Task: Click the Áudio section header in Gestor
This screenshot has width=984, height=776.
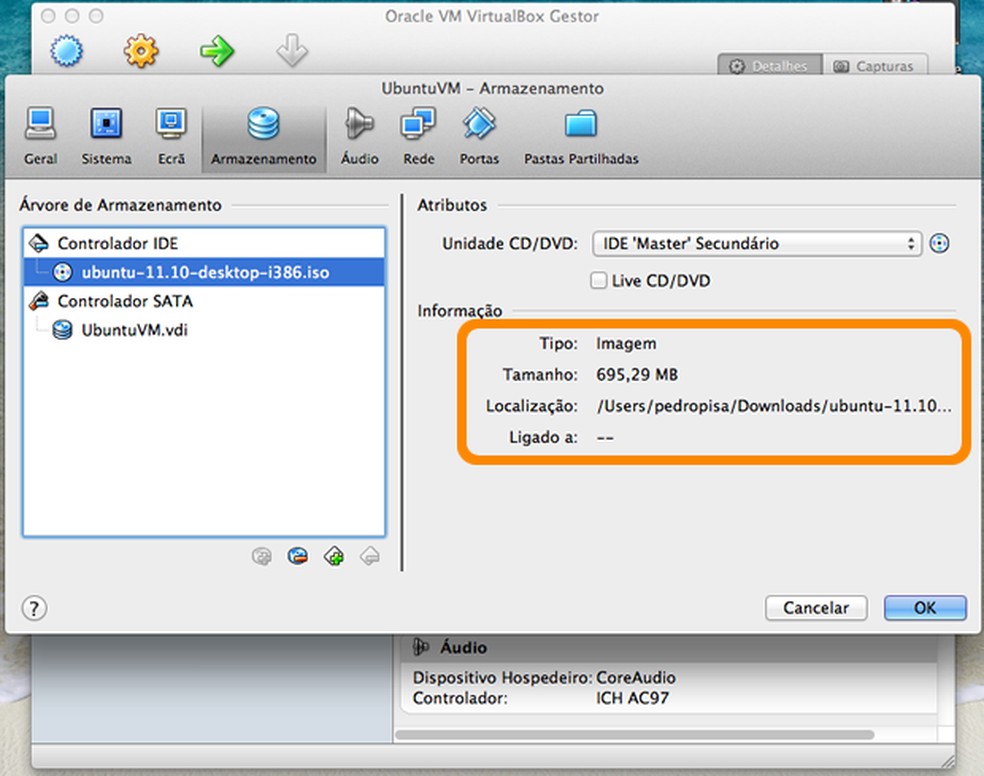Action: (668, 647)
